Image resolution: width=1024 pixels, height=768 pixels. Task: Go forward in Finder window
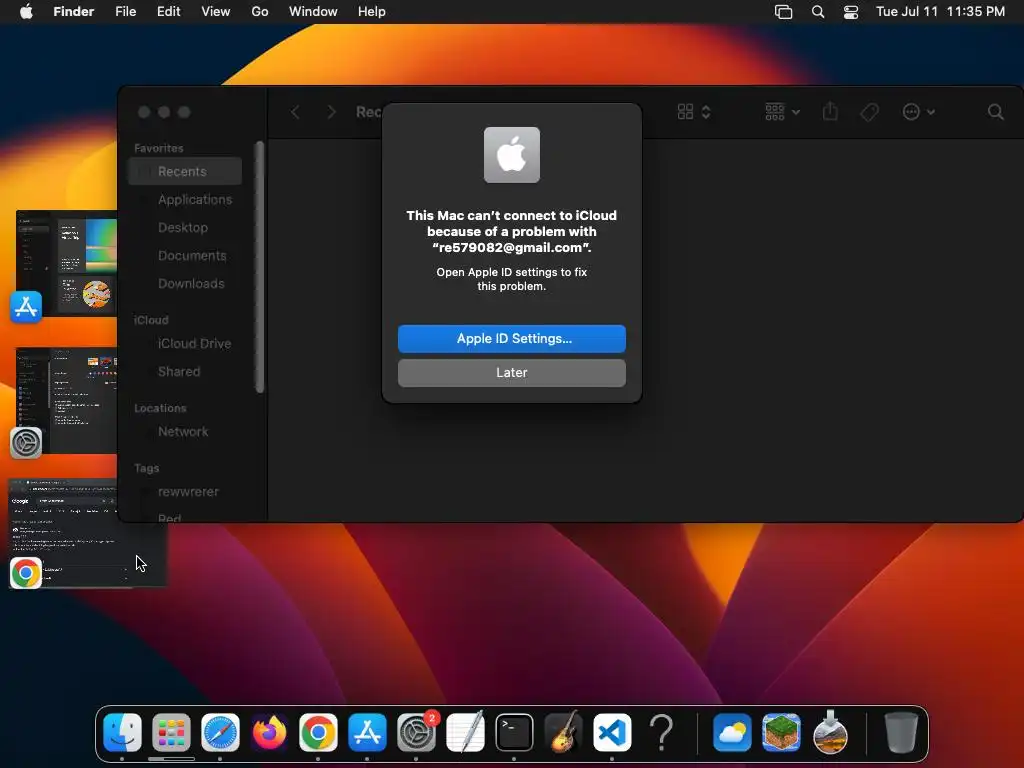click(x=331, y=112)
